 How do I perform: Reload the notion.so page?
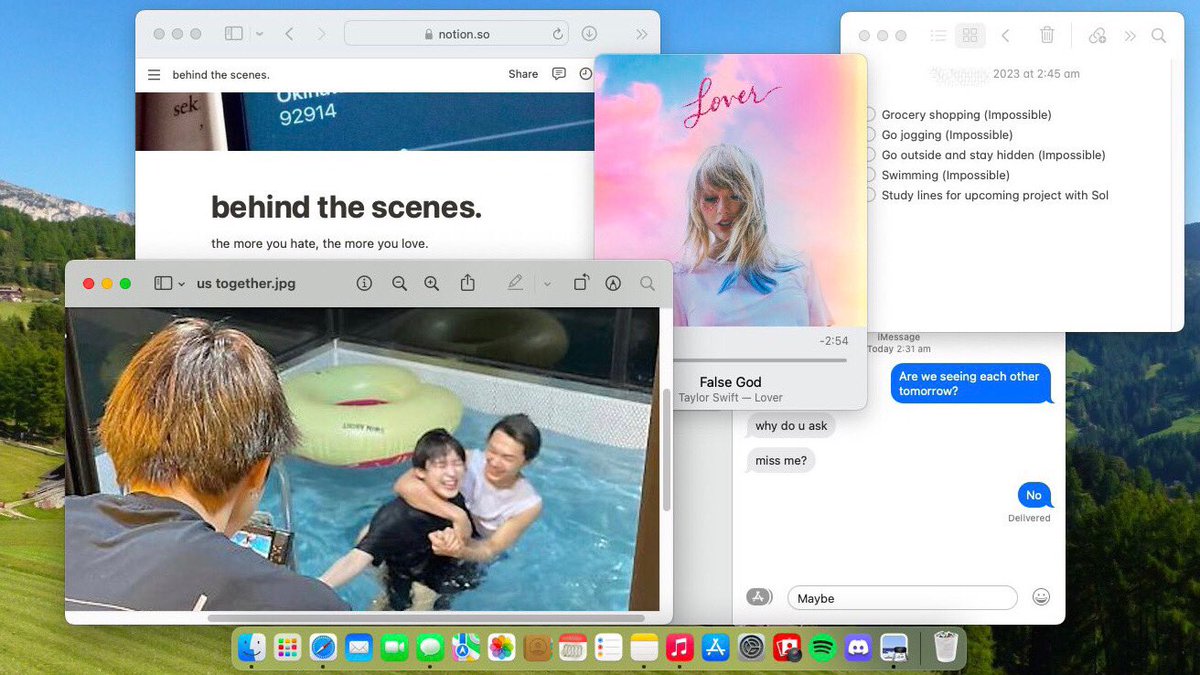[558, 34]
